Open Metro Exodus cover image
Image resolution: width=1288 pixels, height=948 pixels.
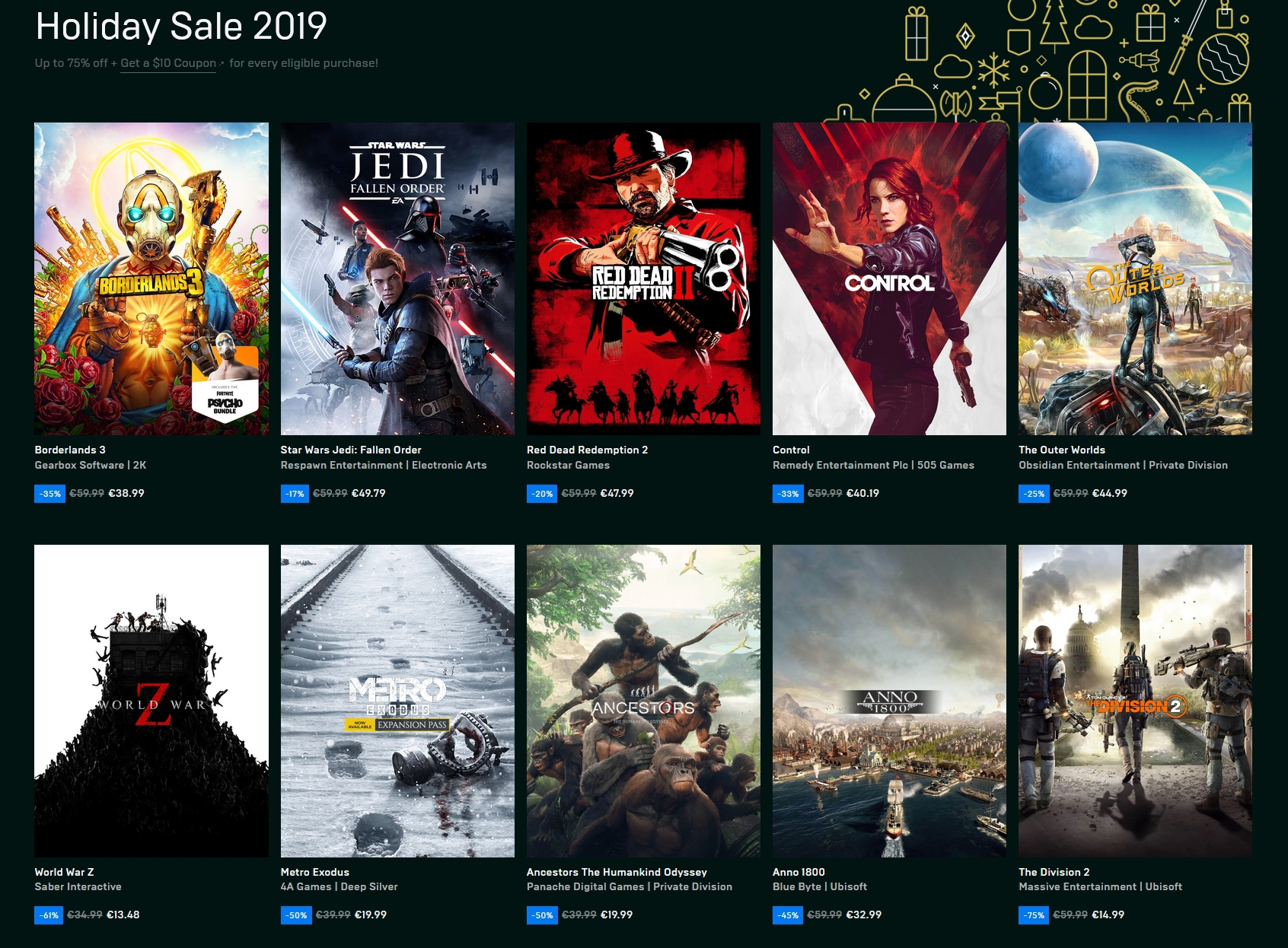(397, 701)
